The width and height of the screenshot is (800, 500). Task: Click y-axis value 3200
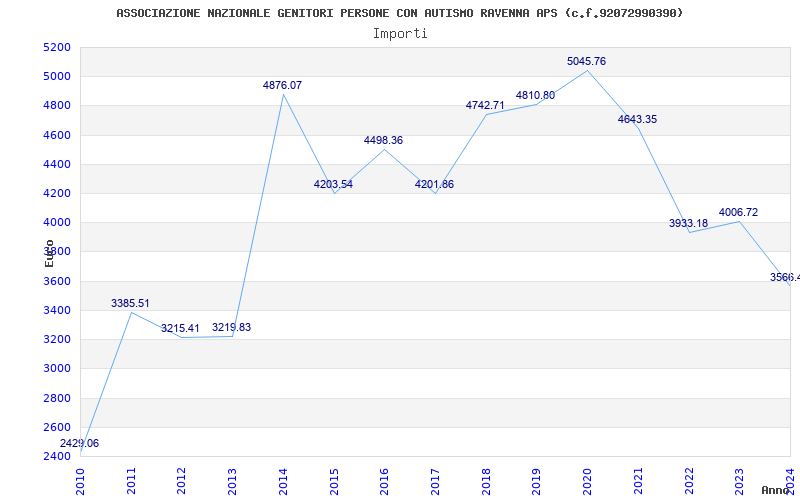point(58,339)
